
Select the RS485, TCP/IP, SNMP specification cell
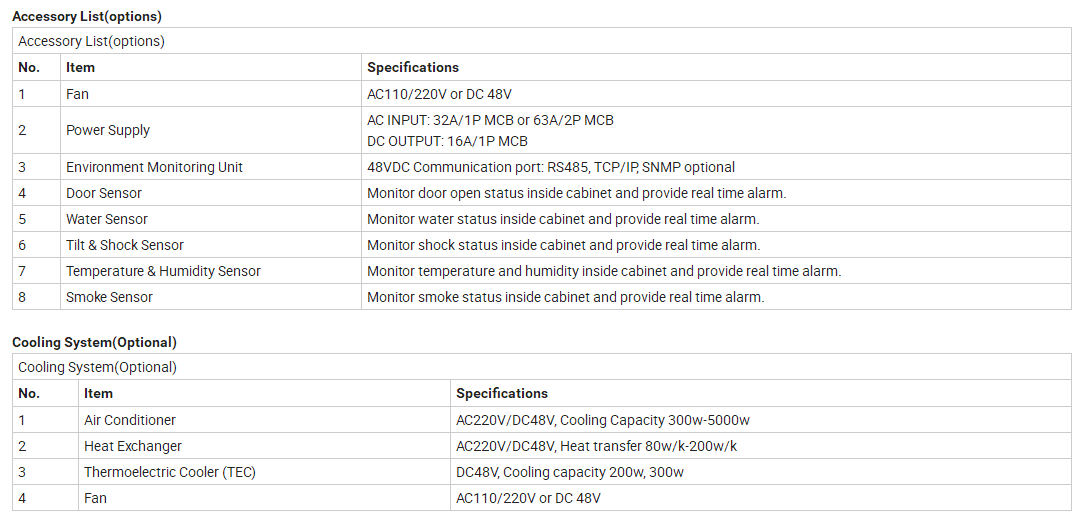click(551, 167)
